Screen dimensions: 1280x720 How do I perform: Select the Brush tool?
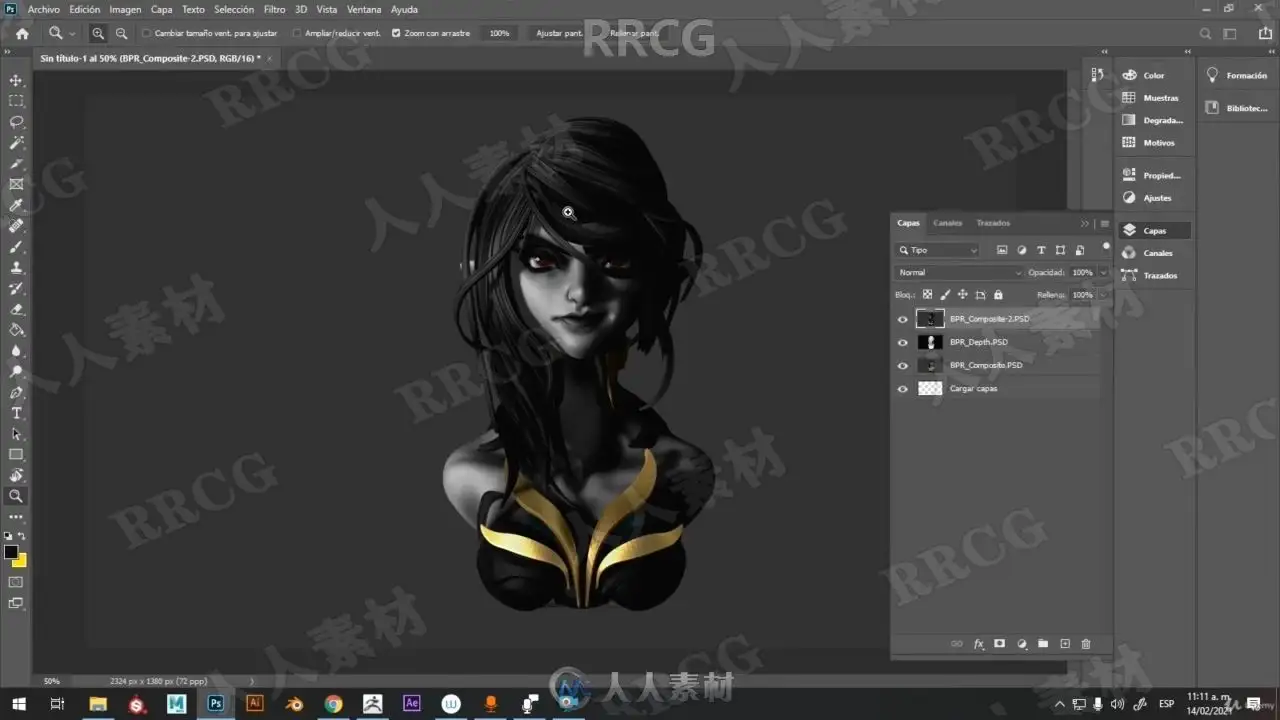pos(16,247)
